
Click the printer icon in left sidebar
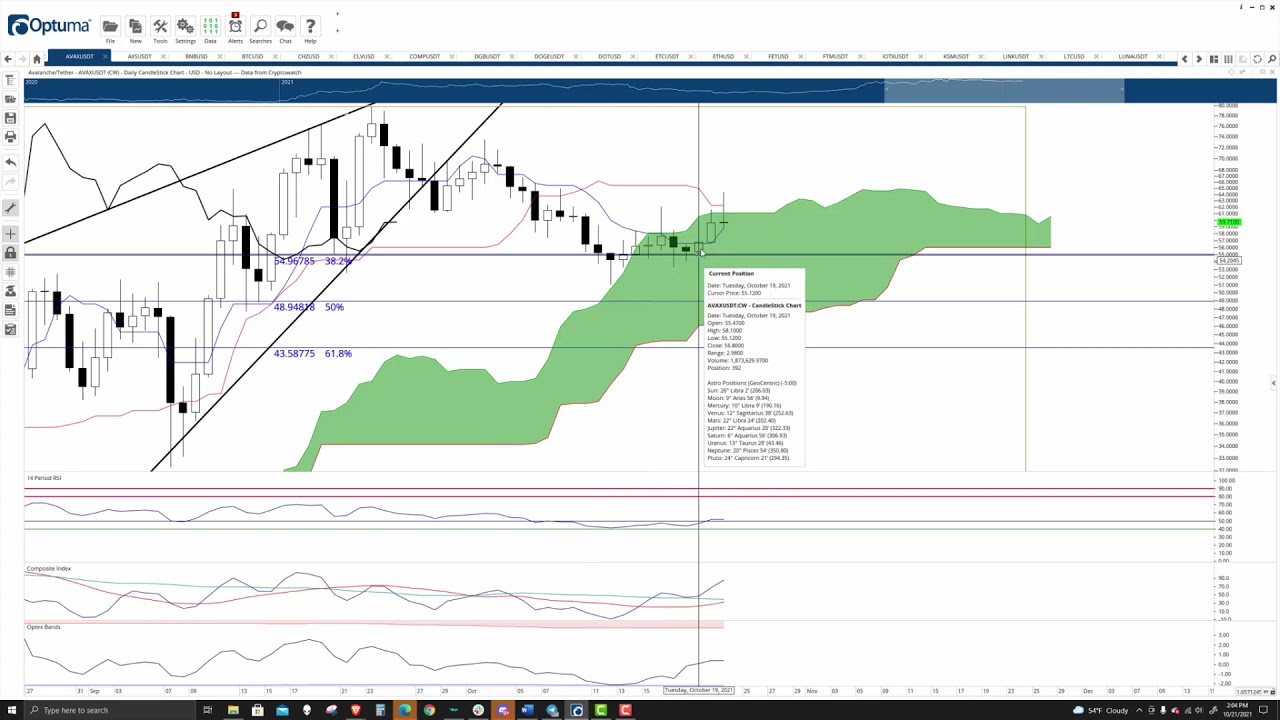pos(10,137)
